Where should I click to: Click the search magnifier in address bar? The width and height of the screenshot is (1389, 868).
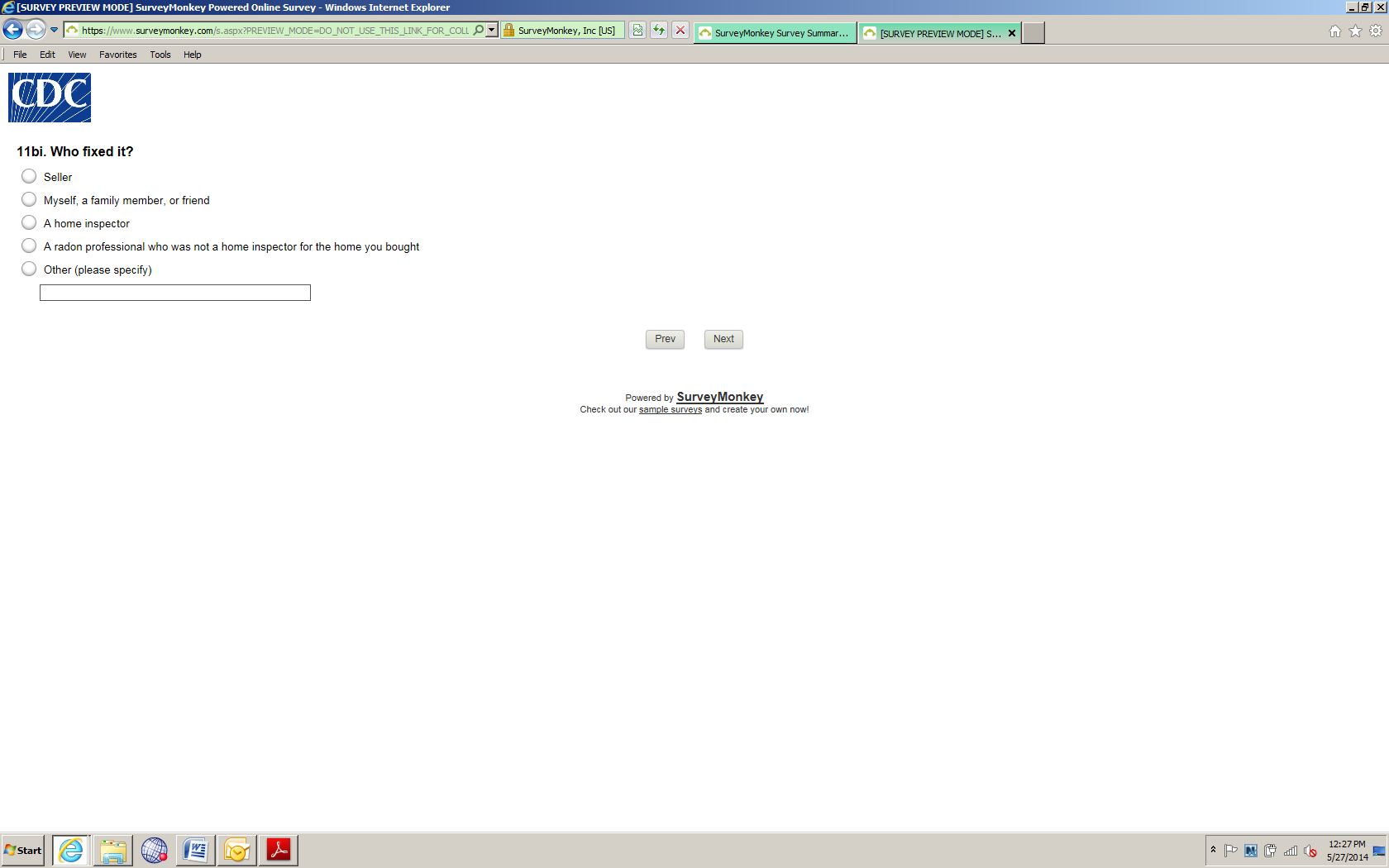[479, 30]
